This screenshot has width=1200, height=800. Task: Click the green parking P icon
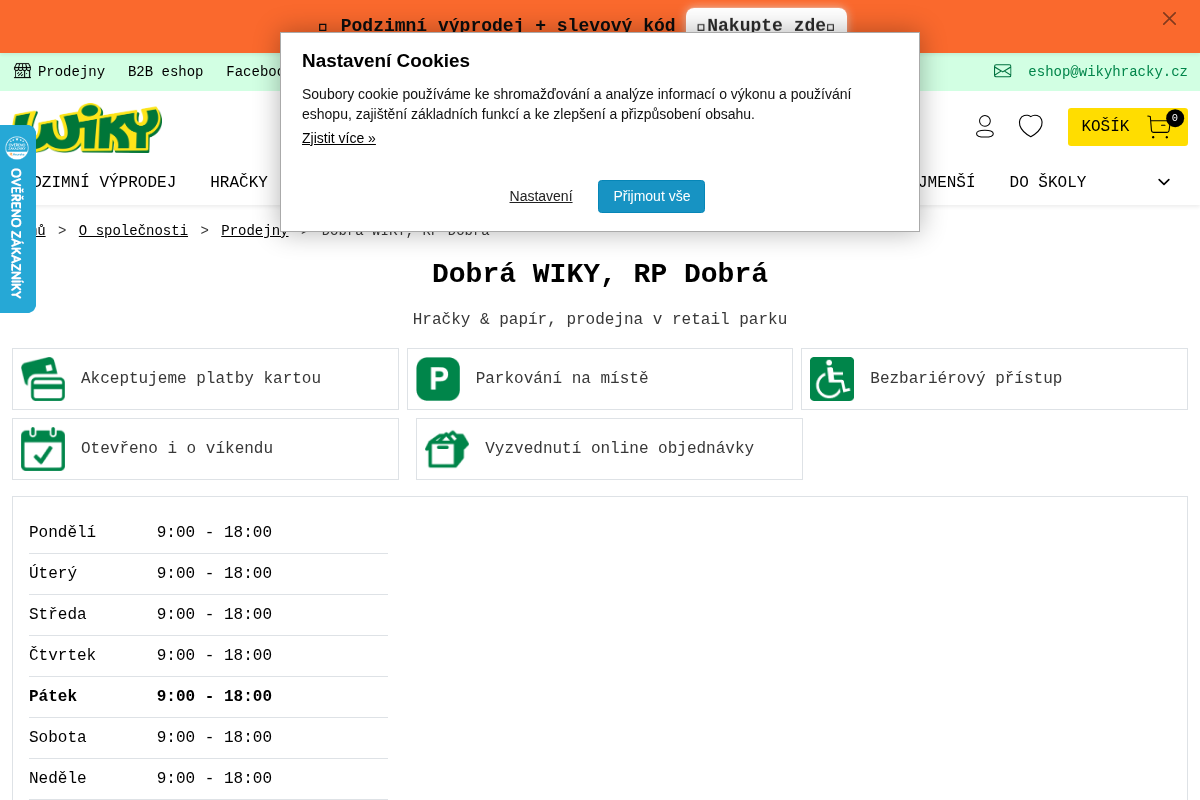point(438,379)
